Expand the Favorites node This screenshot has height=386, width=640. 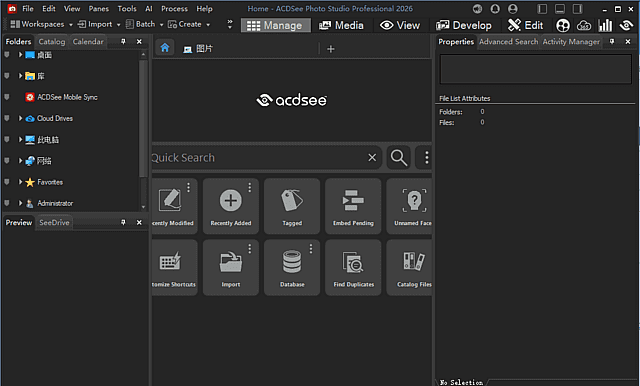[20, 182]
